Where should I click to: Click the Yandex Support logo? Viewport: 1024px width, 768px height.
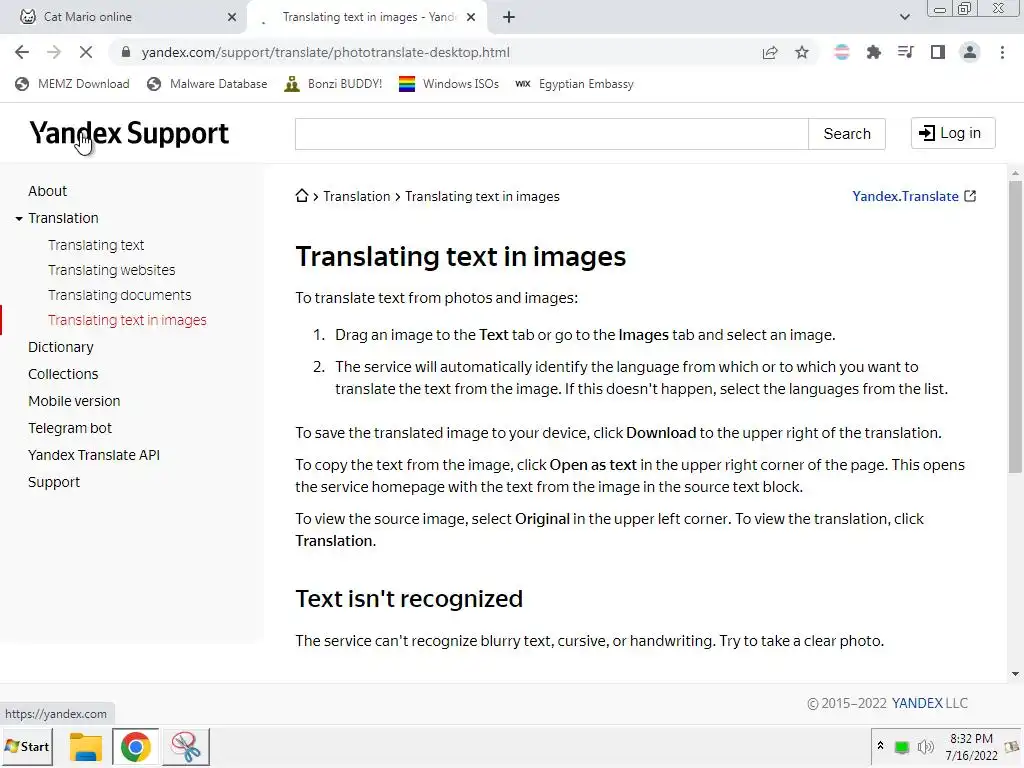pyautogui.click(x=129, y=133)
